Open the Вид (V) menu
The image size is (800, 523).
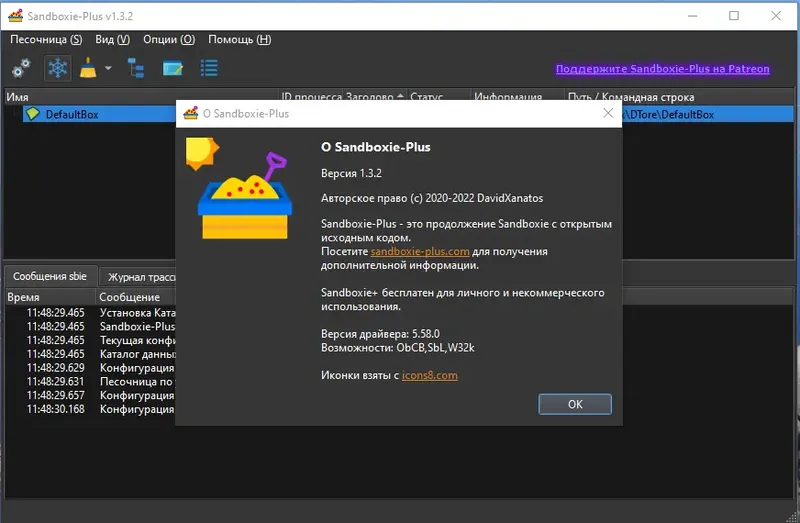[112, 39]
